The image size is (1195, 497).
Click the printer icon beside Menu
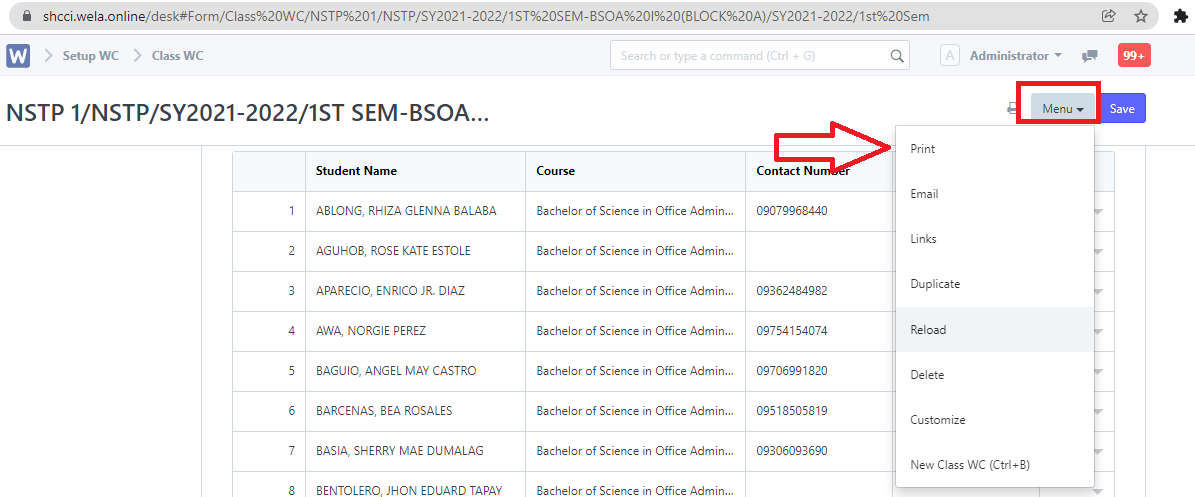pos(1012,109)
